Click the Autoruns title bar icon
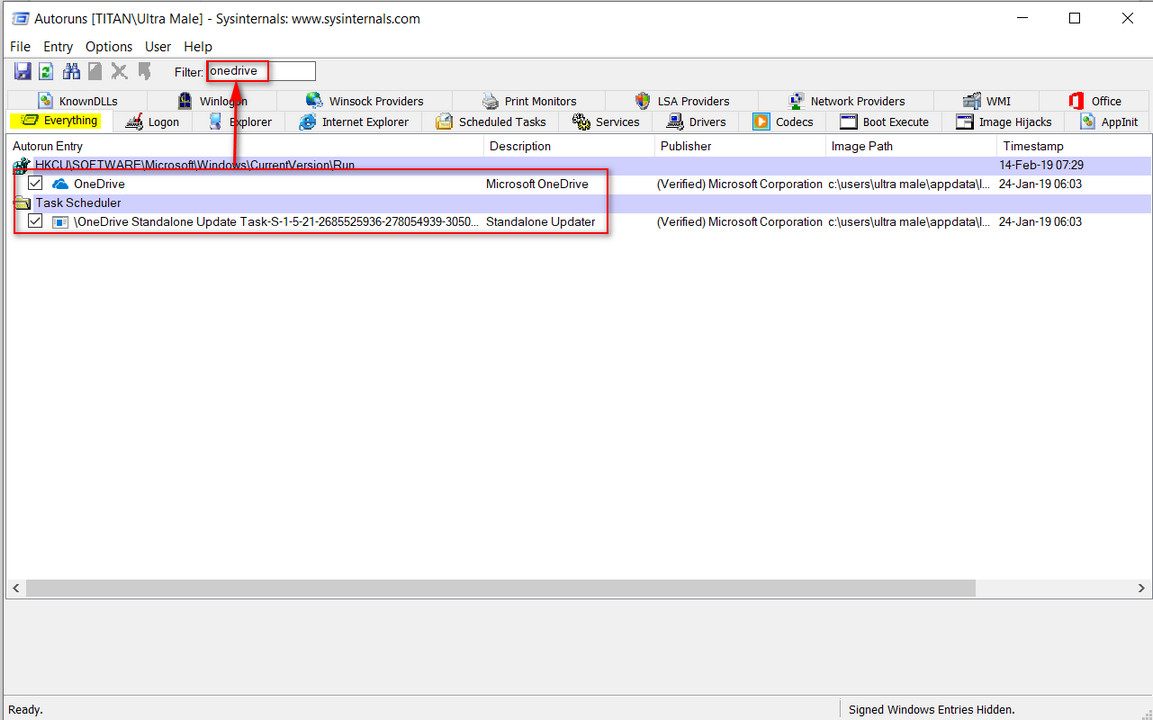Screen dimensions: 1153x720 (20, 18)
